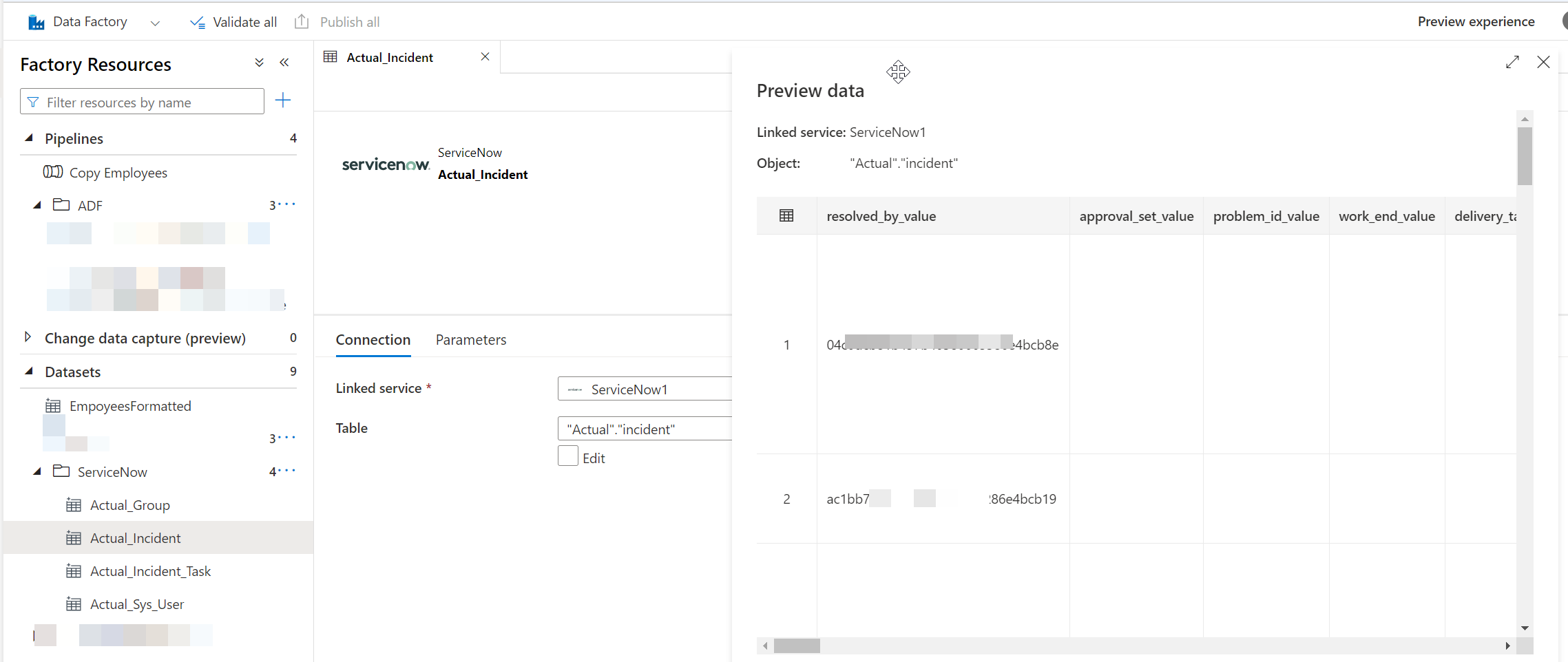Click Actual_Incident_Task table icon
The width and height of the screenshot is (1568, 662).
tap(74, 571)
